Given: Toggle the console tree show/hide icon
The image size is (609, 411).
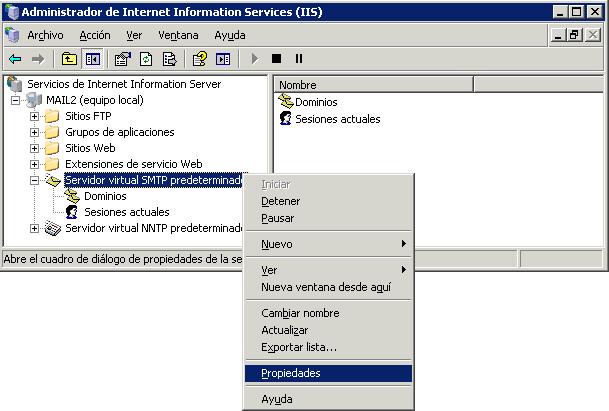Looking at the screenshot, I should point(92,59).
